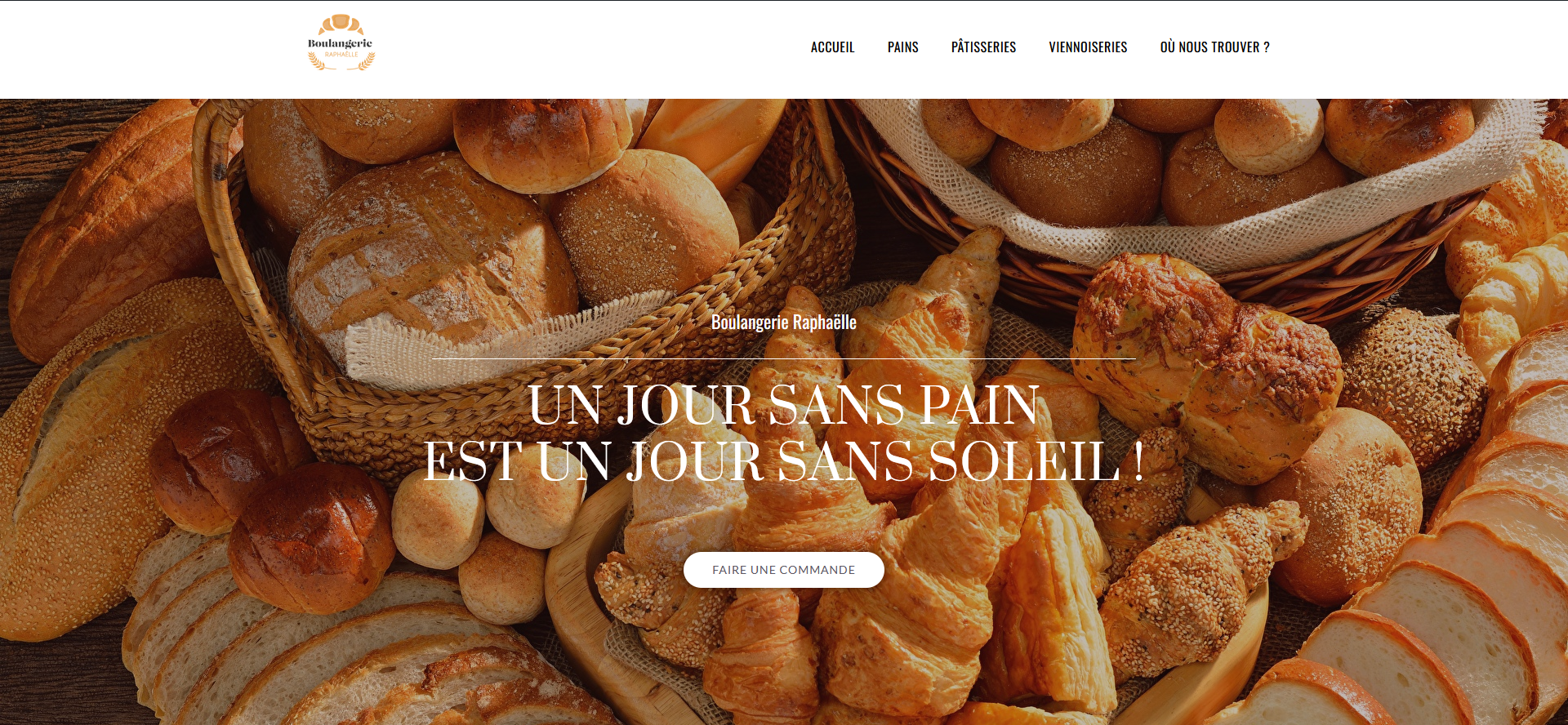
Task: Click the wheat laurel under the logo
Action: click(341, 62)
